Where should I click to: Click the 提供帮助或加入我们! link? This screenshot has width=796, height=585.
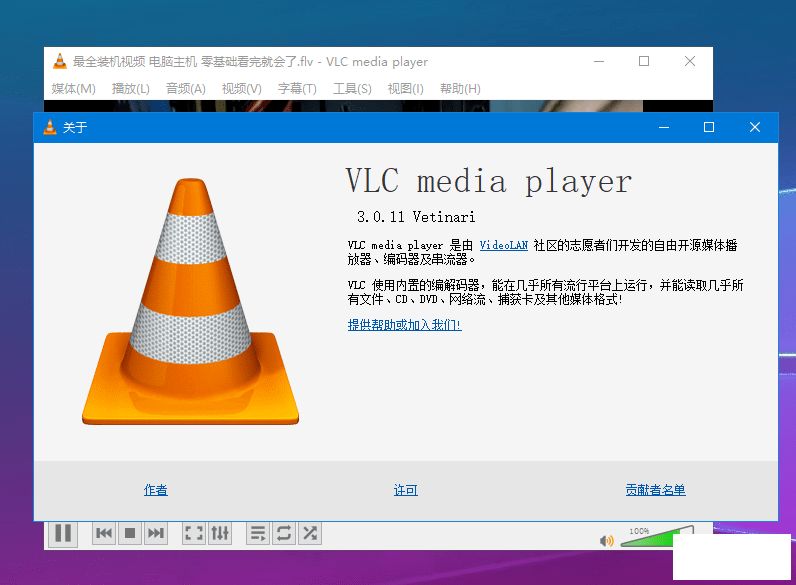(404, 324)
